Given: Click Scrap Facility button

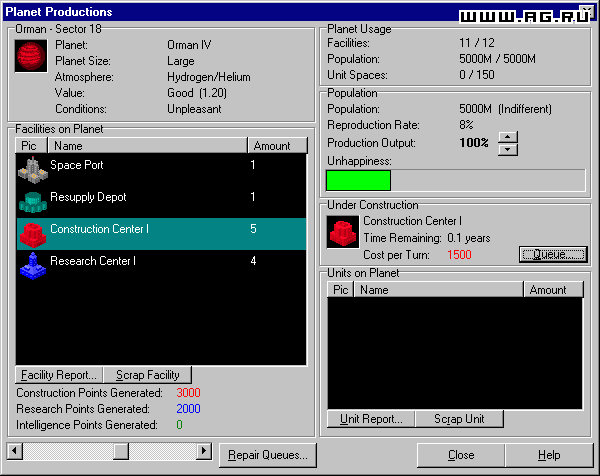Looking at the screenshot, I should click(148, 375).
